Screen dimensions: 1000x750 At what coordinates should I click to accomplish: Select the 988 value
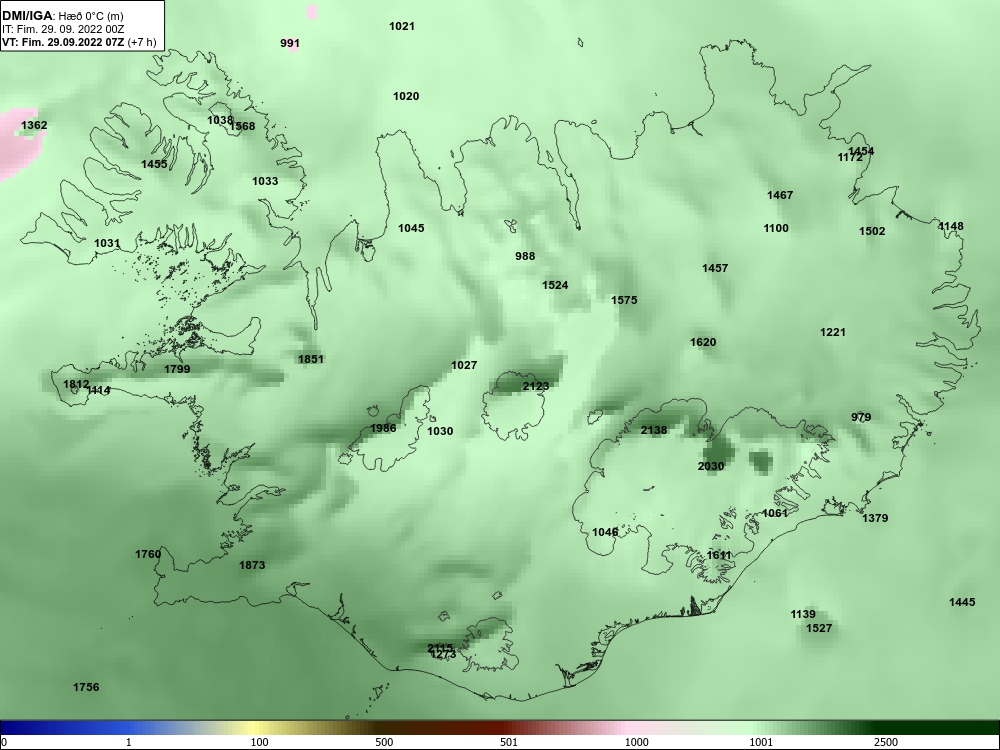click(x=525, y=256)
